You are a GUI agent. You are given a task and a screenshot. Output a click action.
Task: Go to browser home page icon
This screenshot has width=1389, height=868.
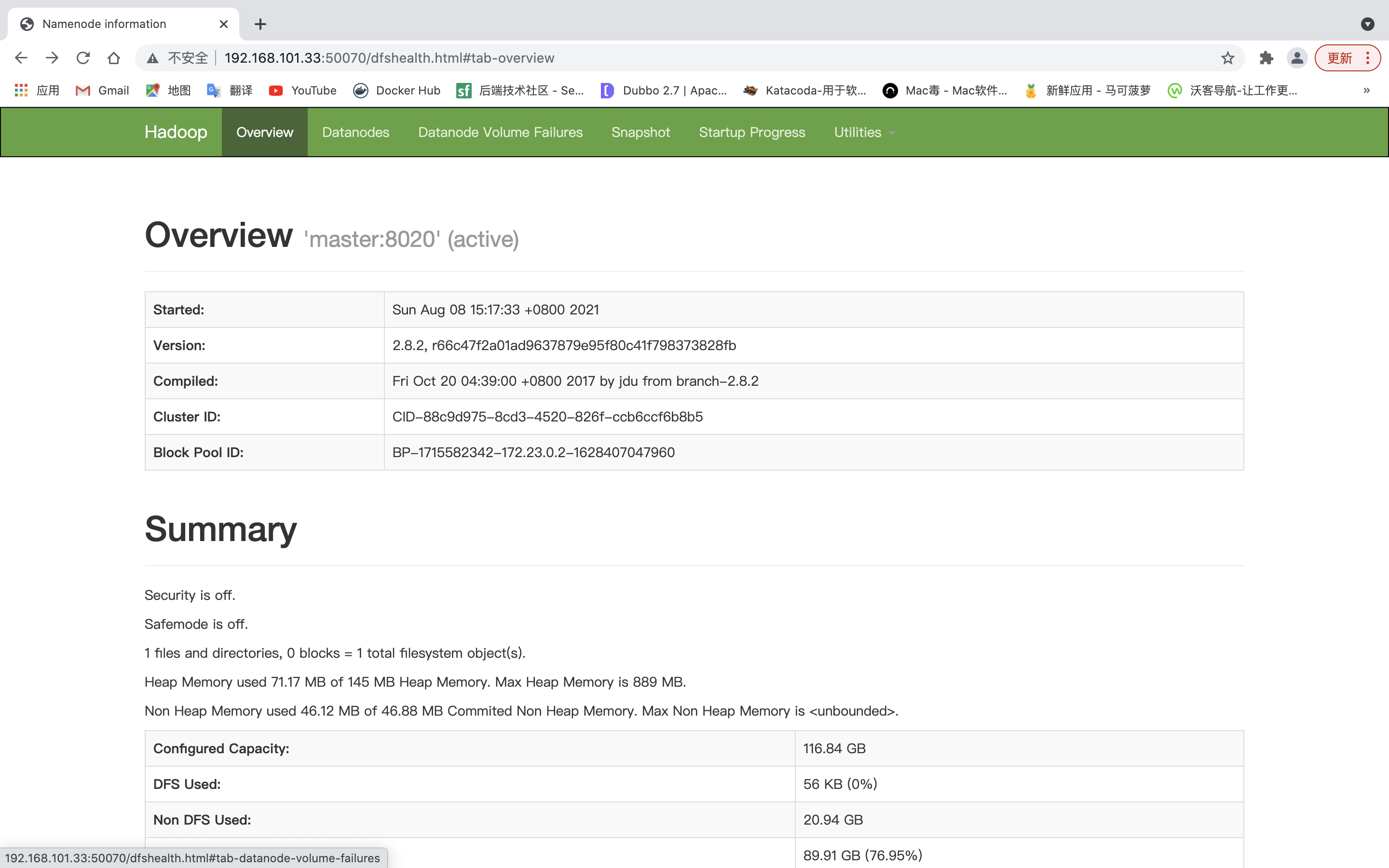pyautogui.click(x=114, y=58)
